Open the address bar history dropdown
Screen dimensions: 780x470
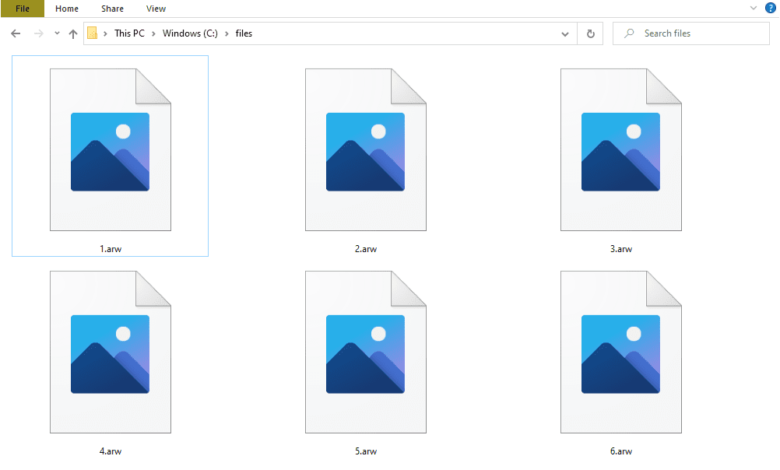[x=567, y=33]
